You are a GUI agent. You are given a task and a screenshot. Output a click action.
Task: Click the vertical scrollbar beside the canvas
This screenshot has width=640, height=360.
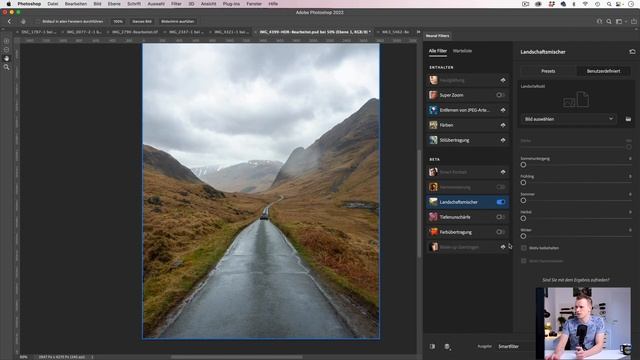point(419,204)
